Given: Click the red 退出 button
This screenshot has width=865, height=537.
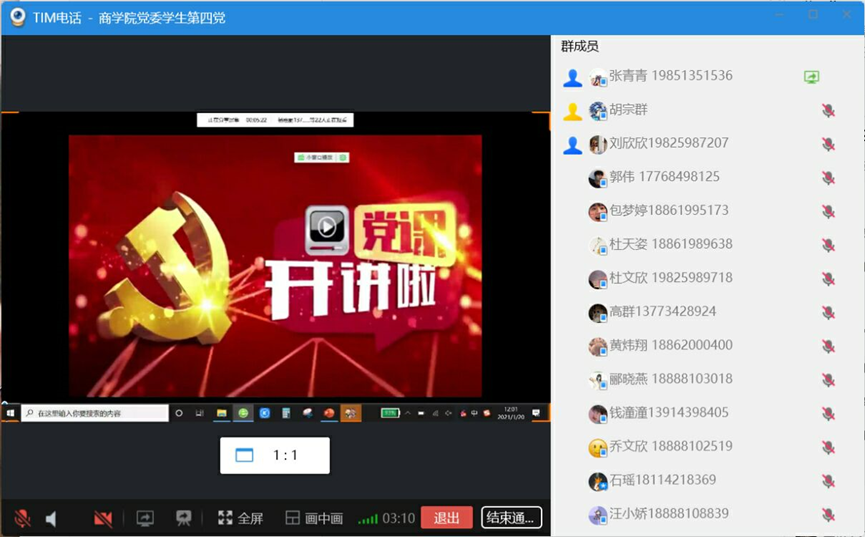Looking at the screenshot, I should click(446, 518).
